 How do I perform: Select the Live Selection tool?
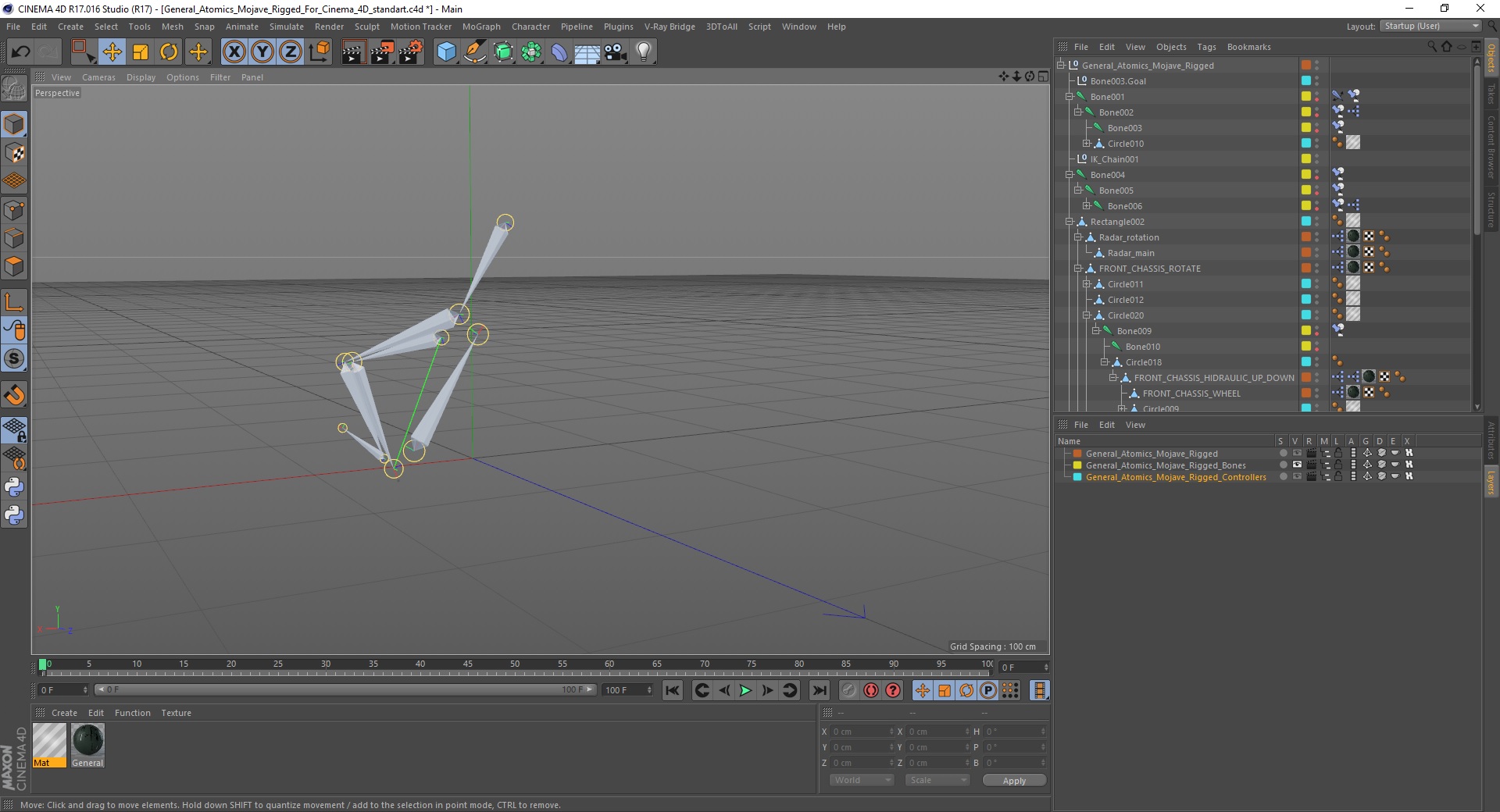tap(82, 52)
